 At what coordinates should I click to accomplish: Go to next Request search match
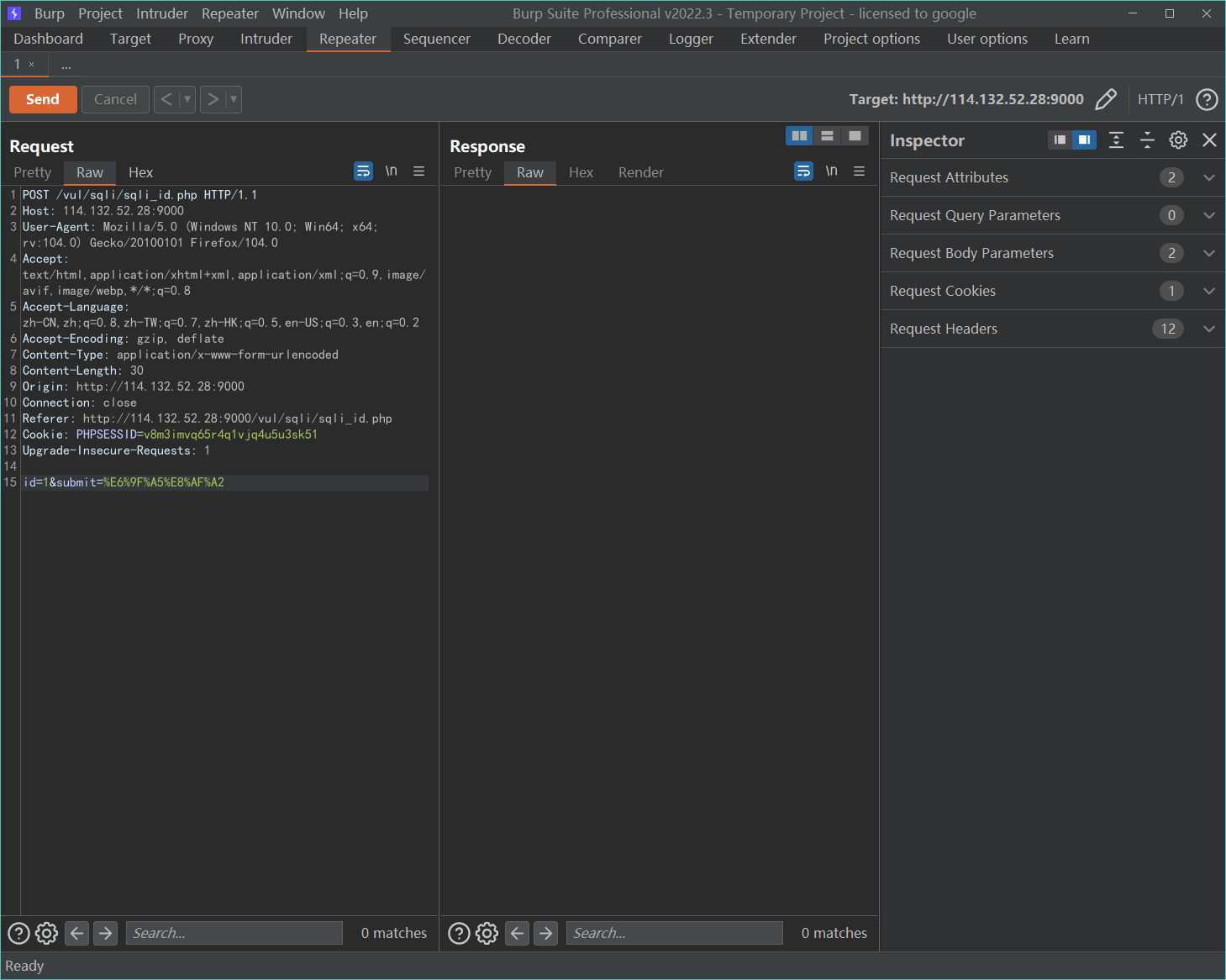point(105,933)
